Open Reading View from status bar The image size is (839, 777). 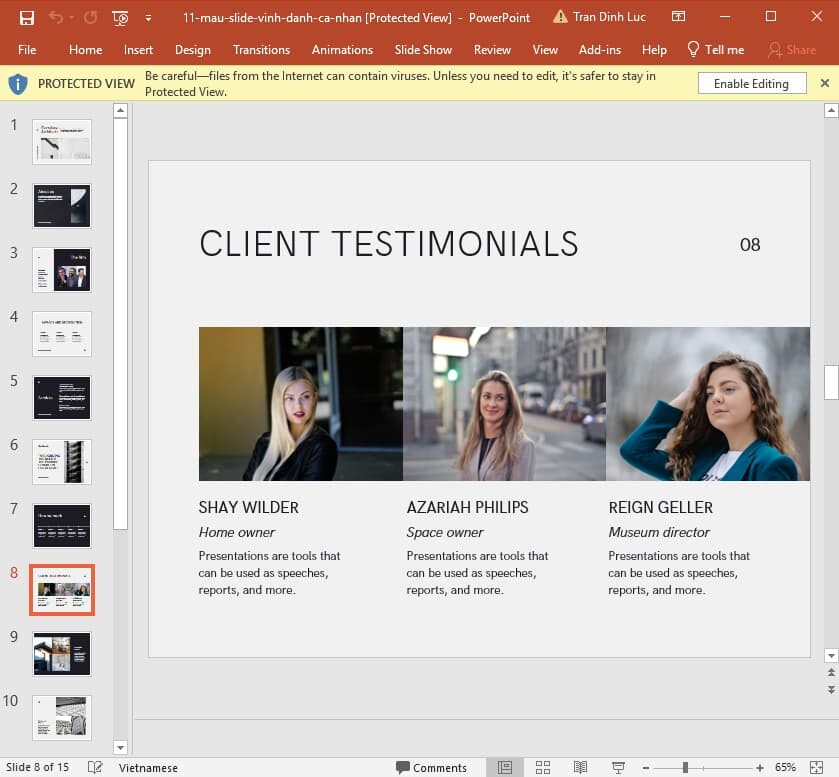point(580,767)
